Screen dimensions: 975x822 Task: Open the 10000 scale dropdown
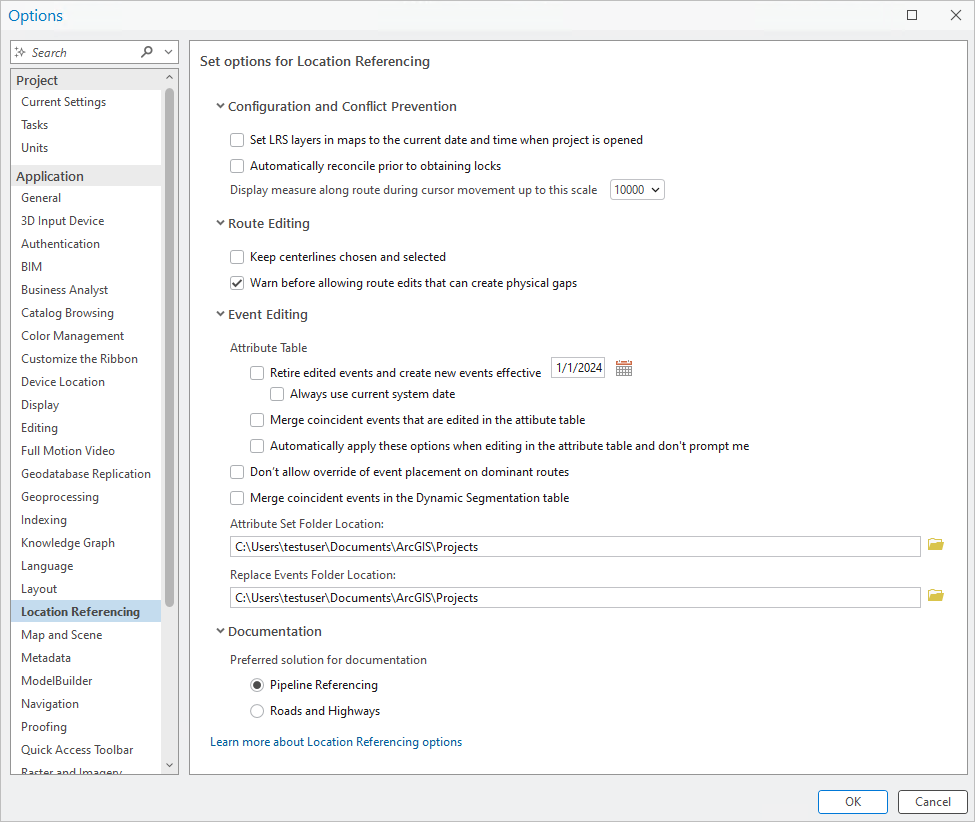pos(637,190)
